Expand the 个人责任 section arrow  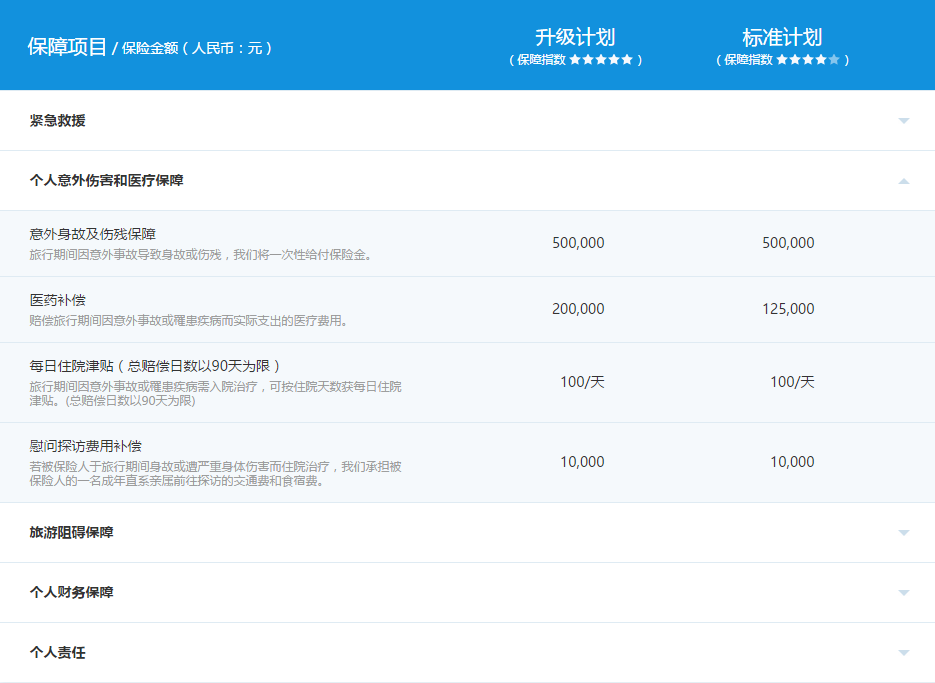click(903, 653)
